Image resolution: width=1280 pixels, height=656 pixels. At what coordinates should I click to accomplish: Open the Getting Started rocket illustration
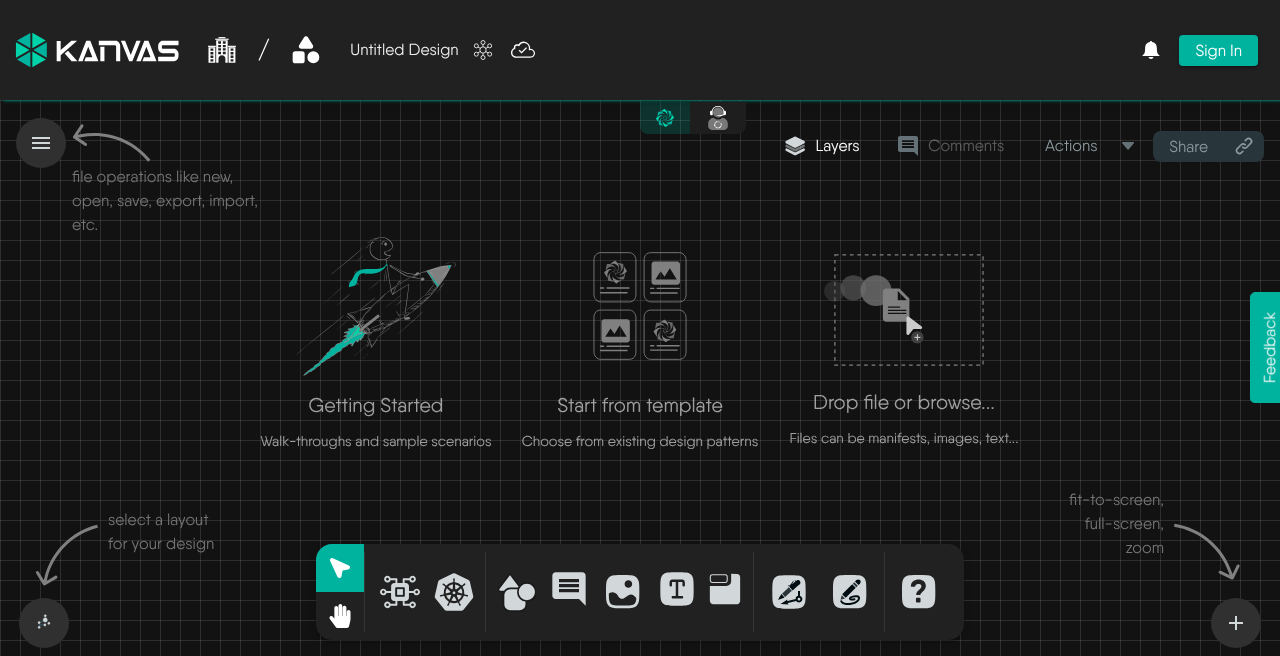point(376,306)
